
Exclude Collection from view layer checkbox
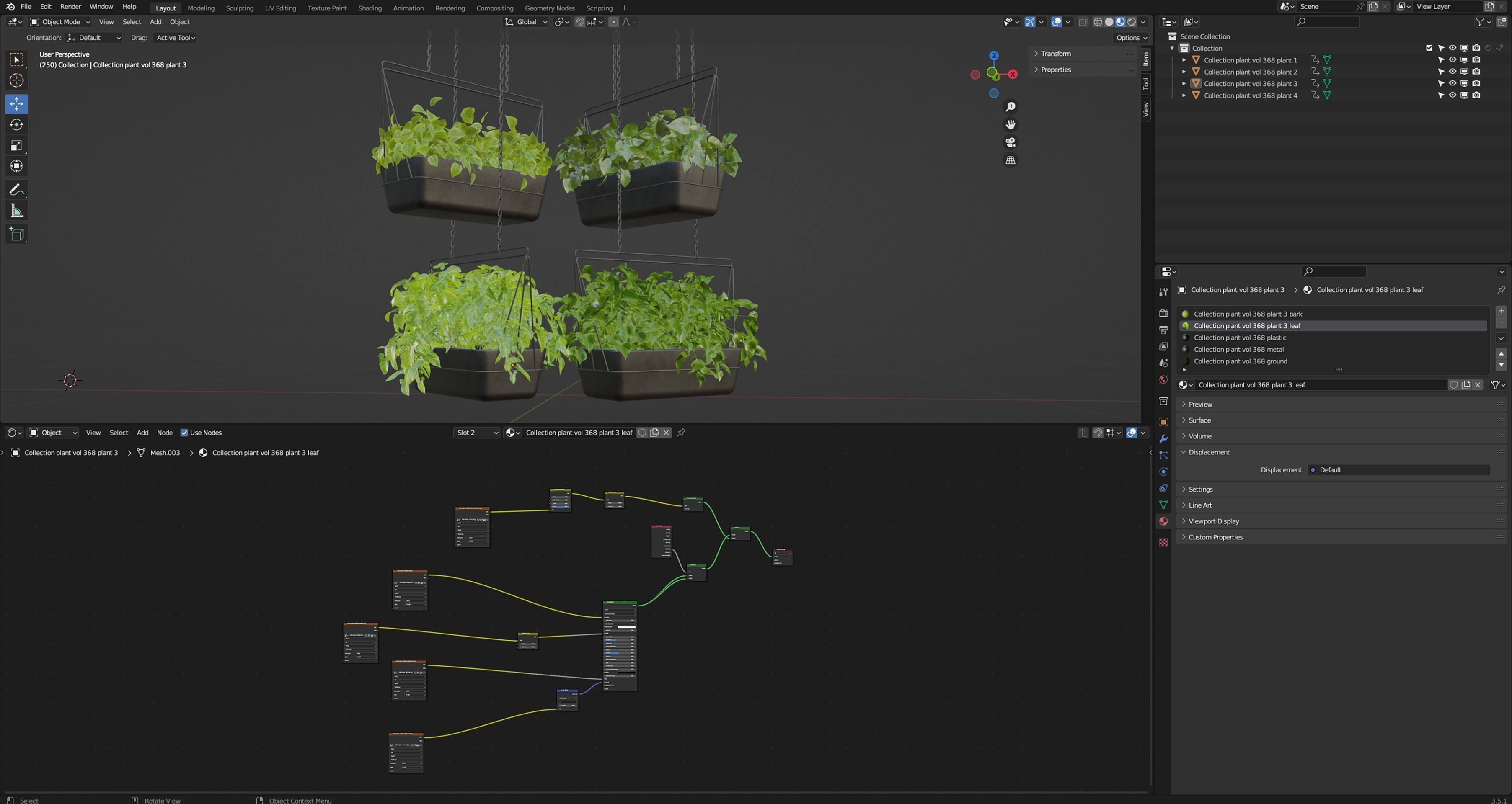pyautogui.click(x=1429, y=48)
